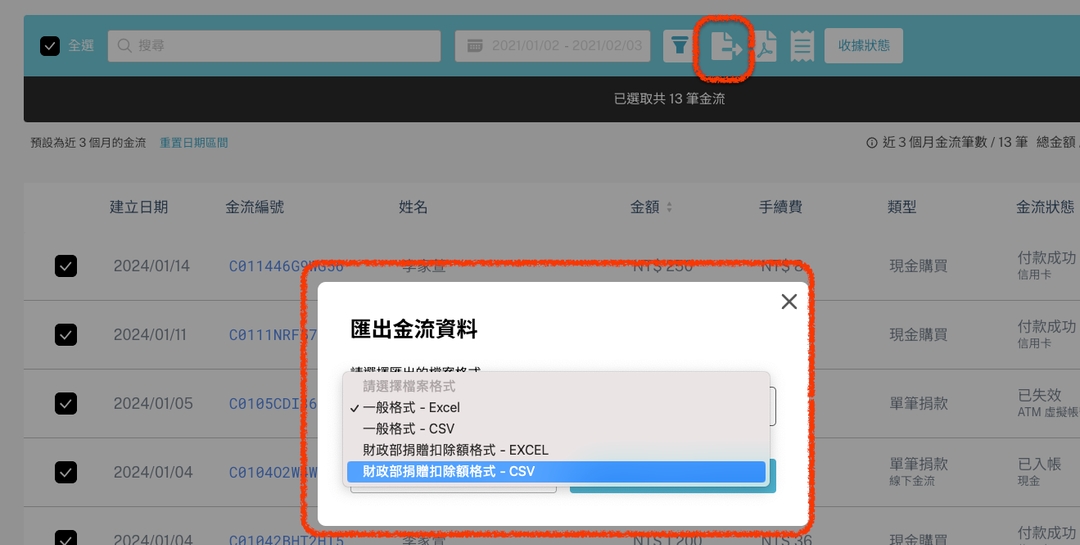
Task: Click the PDF export icon
Action: click(x=766, y=46)
